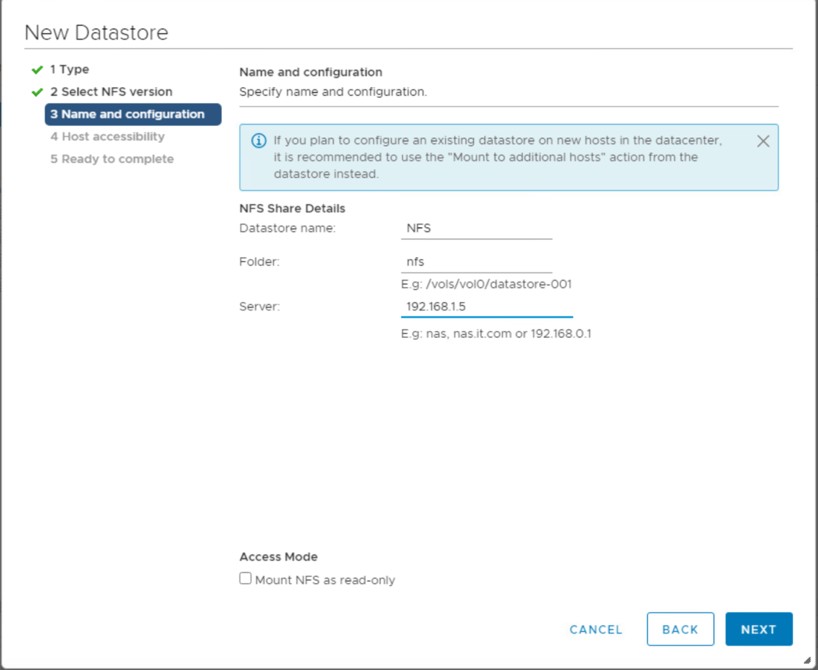Image resolution: width=818 pixels, height=670 pixels.
Task: Click green checkmark beside Select NFS version
Action: (x=37, y=92)
